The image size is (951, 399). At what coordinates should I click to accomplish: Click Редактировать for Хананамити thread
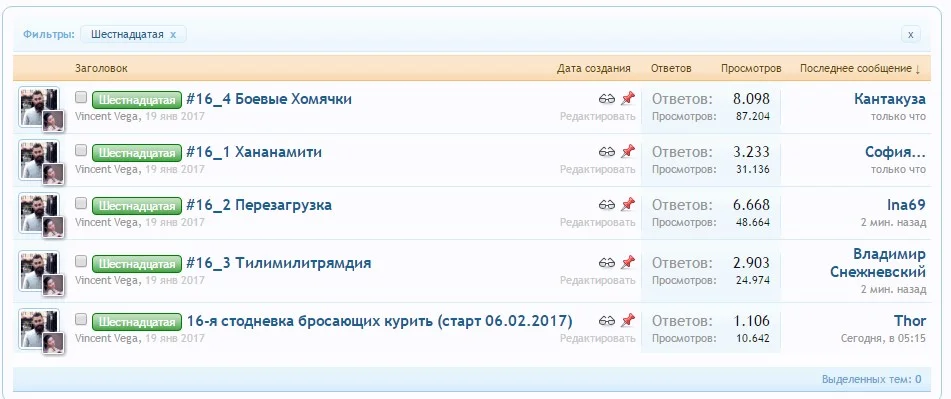(x=597, y=169)
